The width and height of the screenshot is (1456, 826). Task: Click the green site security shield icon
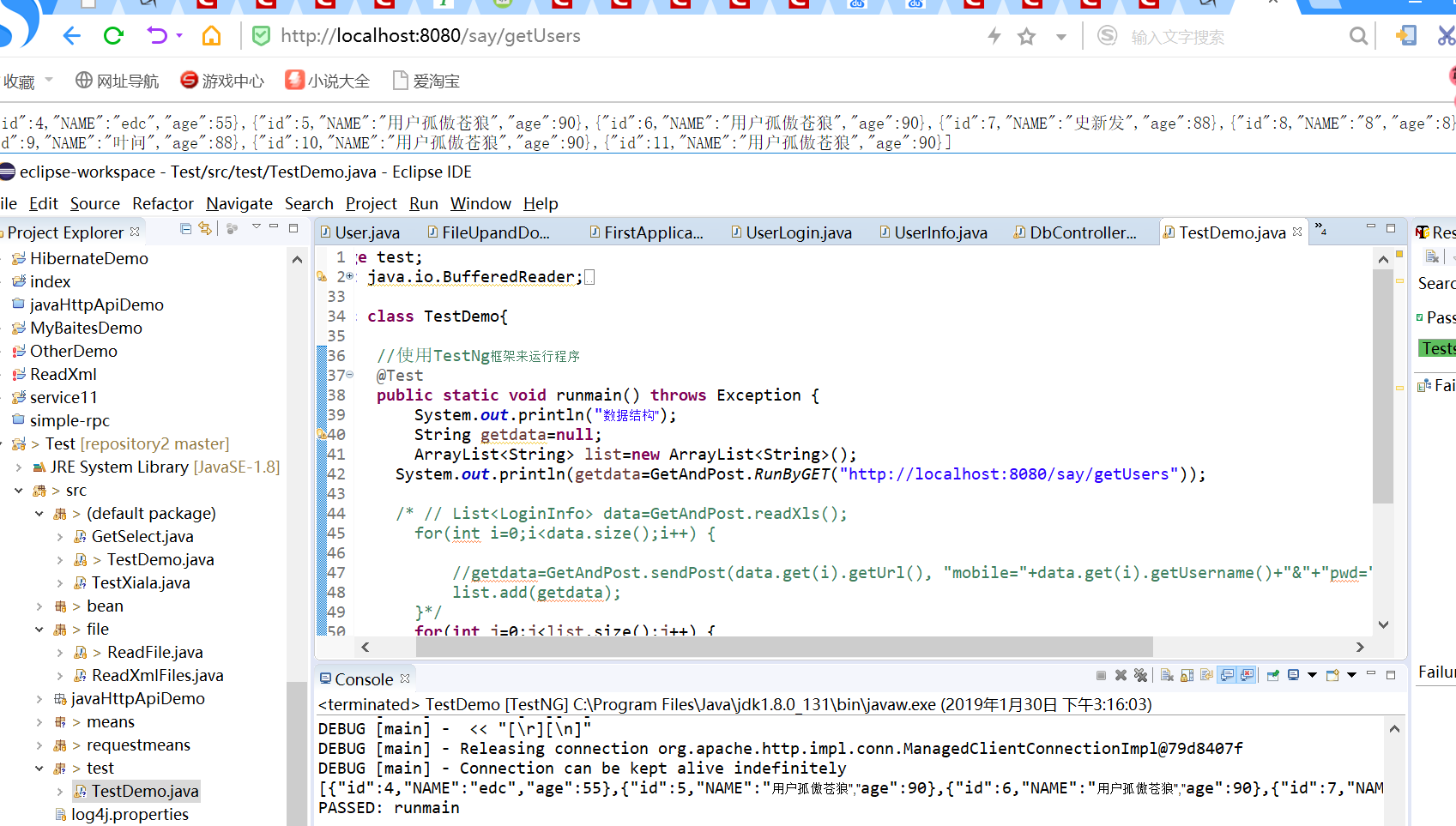(262, 36)
